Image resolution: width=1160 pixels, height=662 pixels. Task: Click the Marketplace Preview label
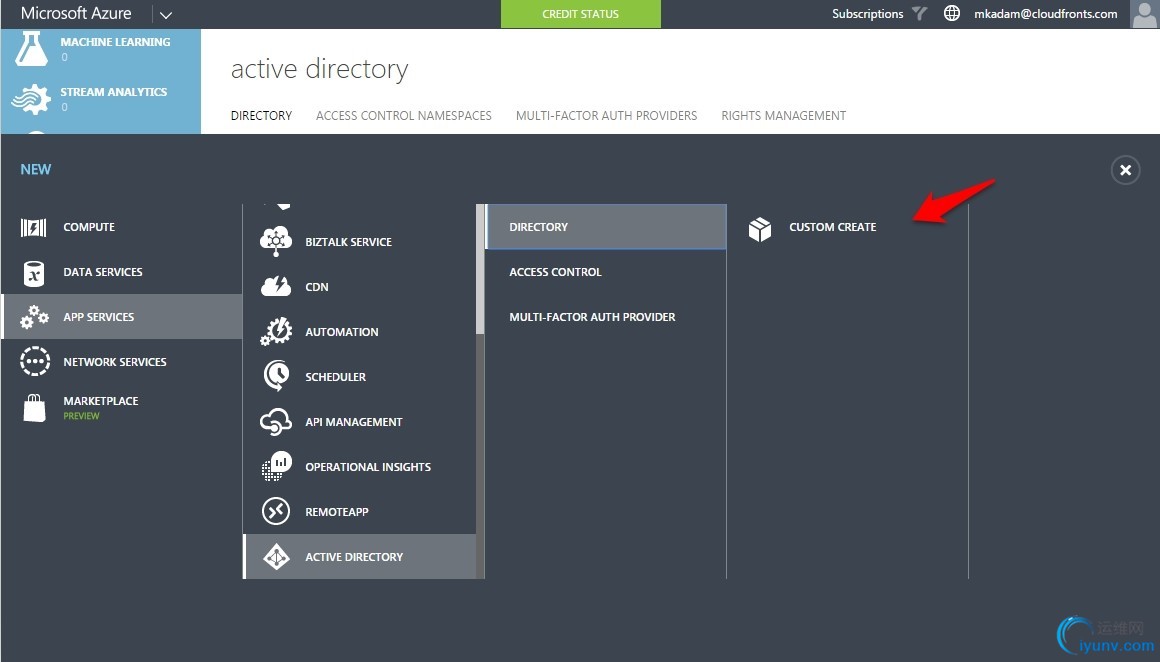click(101, 408)
